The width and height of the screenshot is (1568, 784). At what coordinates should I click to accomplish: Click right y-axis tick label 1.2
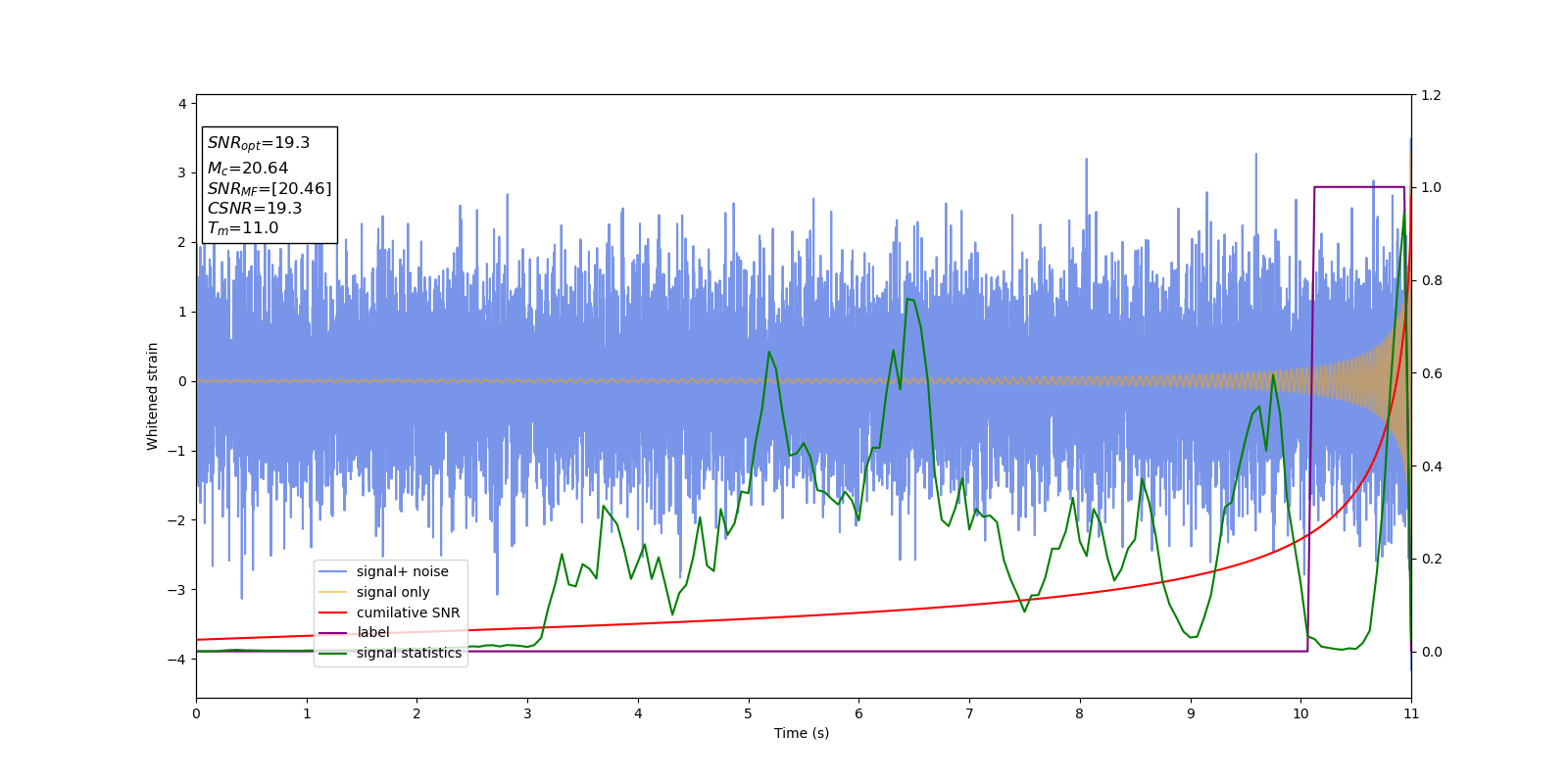coord(1431,95)
